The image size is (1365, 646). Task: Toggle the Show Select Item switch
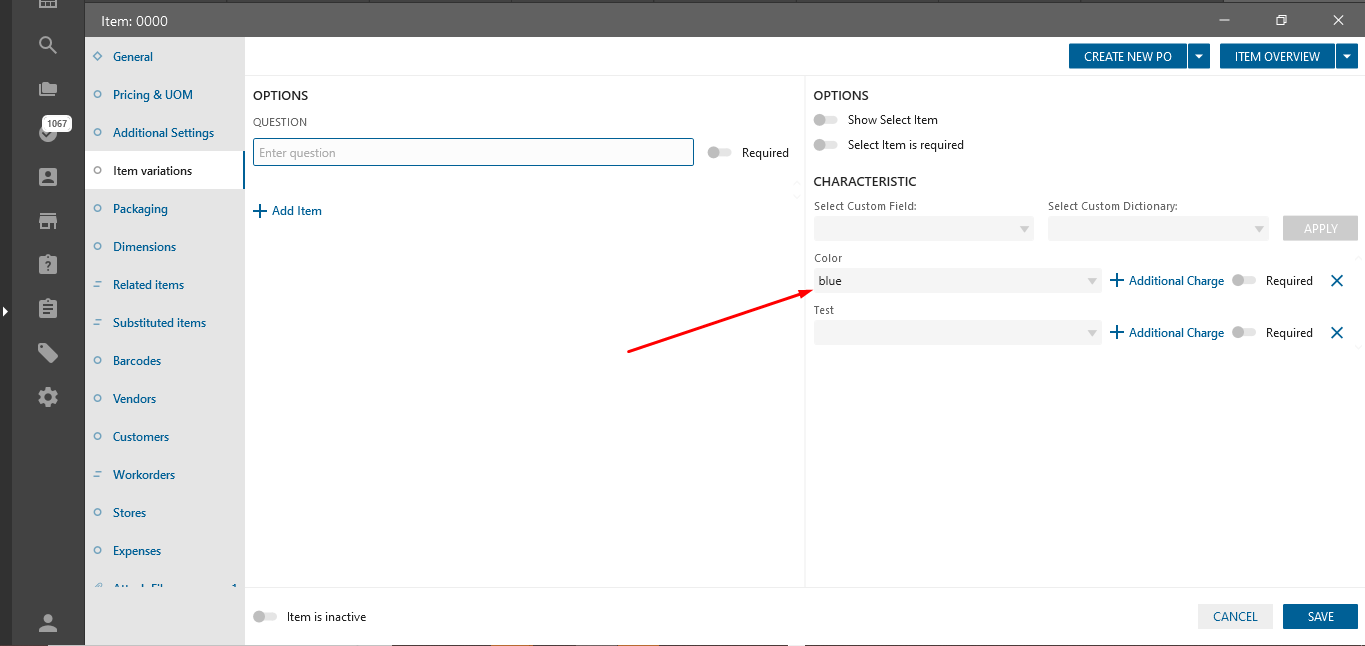pos(825,120)
